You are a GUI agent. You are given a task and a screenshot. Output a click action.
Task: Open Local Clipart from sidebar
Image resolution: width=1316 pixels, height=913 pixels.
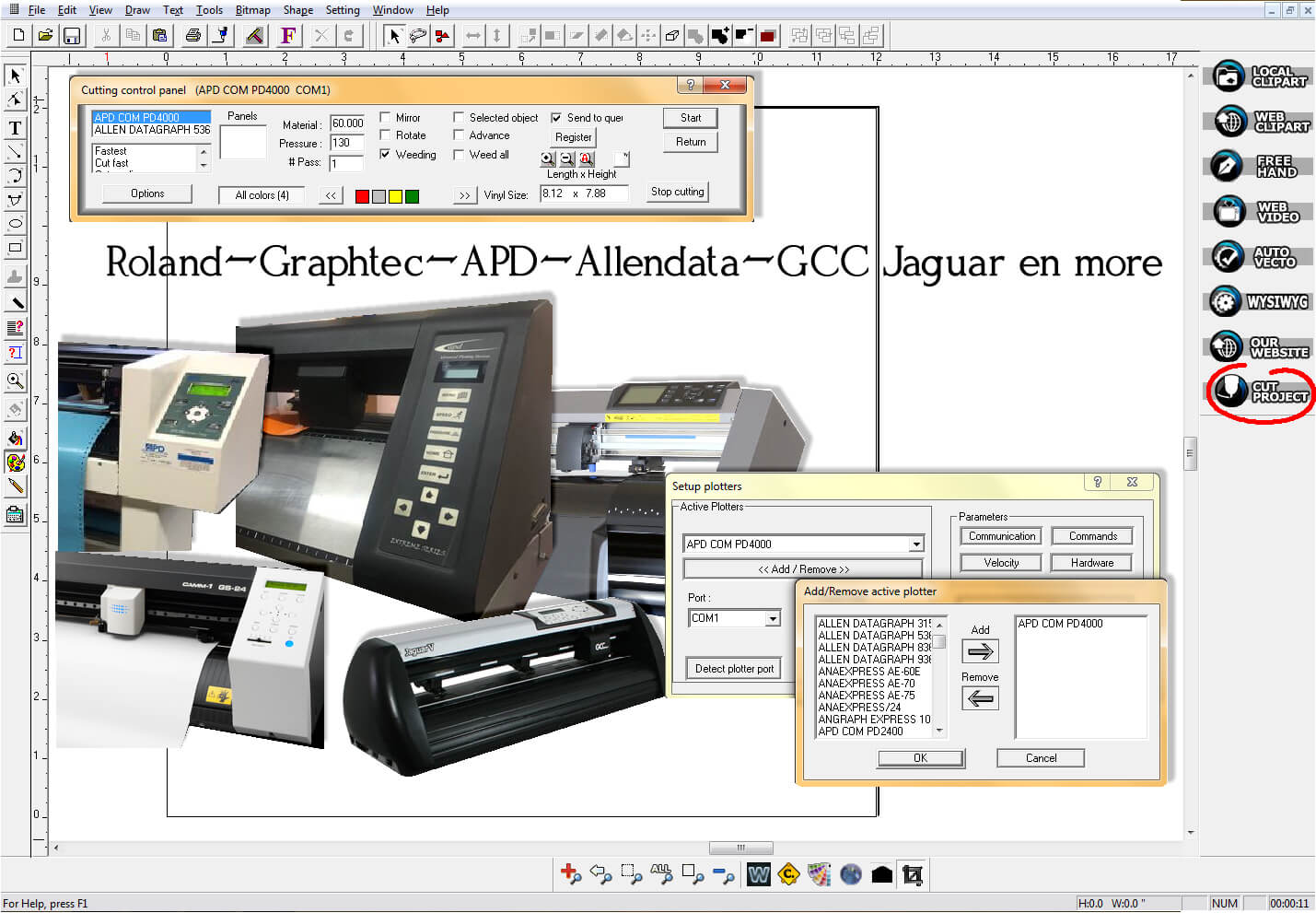pos(1258,76)
